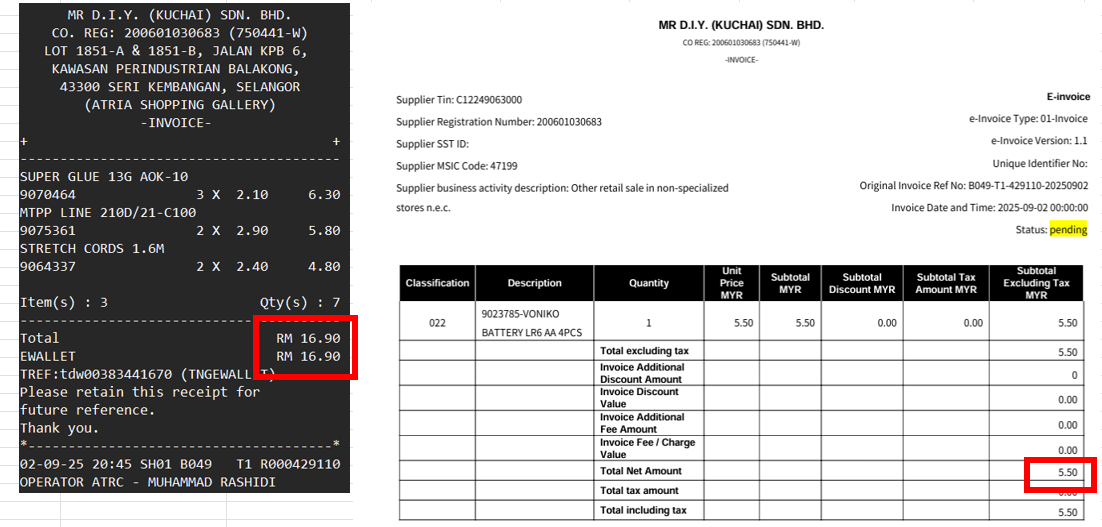1102x527 pixels.
Task: Click Supplier Tin: C12249063000
Action: 459,100
